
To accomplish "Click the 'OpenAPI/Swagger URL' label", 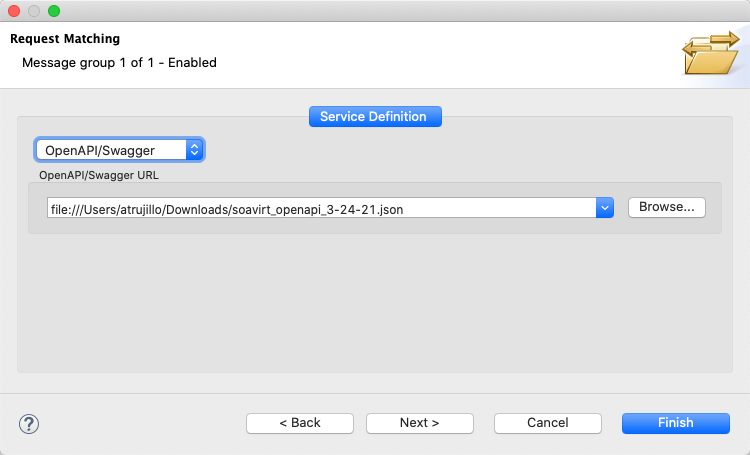I will tap(99, 175).
